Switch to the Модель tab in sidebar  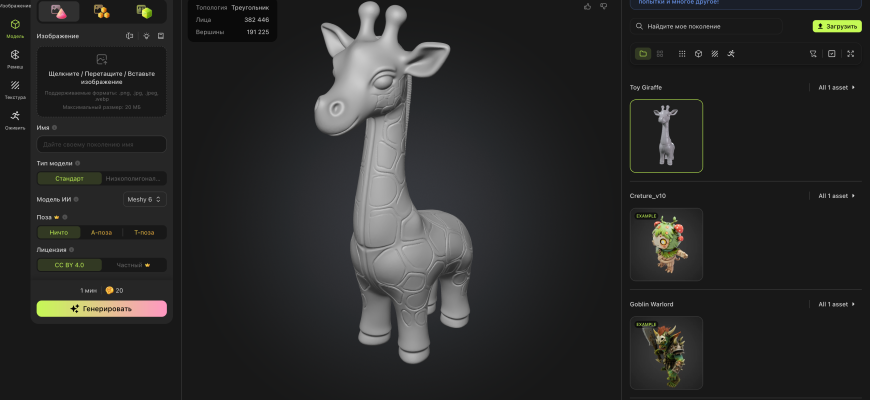pos(15,27)
